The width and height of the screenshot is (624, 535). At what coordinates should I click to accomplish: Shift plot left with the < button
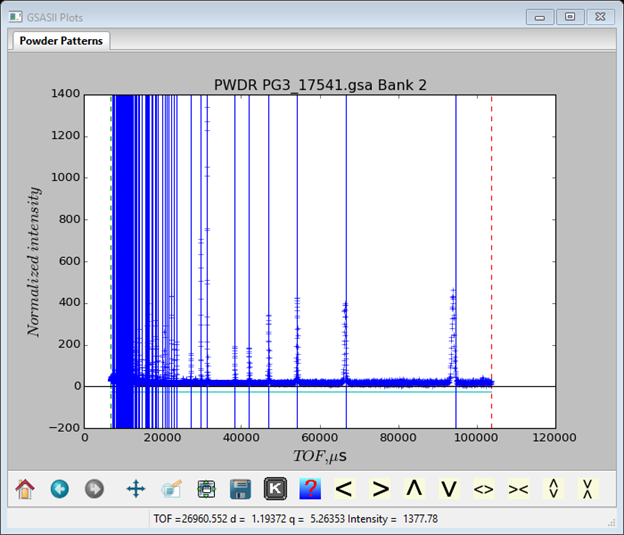[345, 489]
